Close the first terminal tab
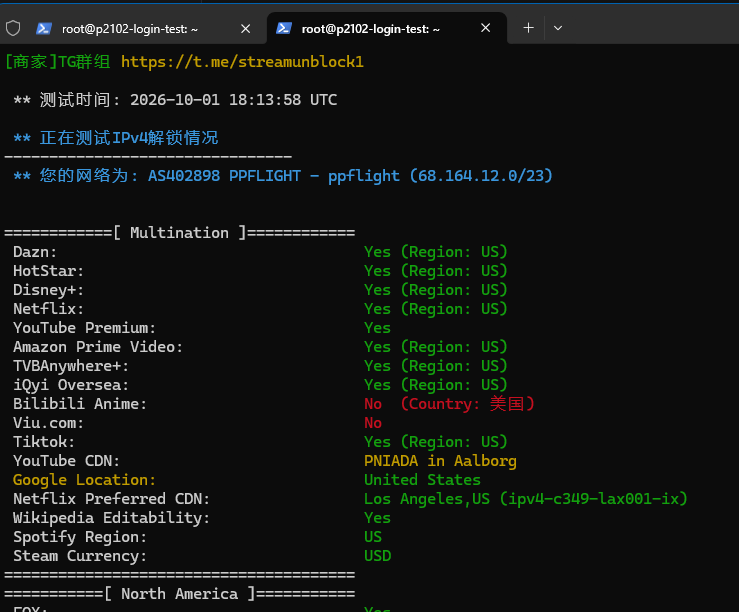Image resolution: width=739 pixels, height=612 pixels. (246, 29)
